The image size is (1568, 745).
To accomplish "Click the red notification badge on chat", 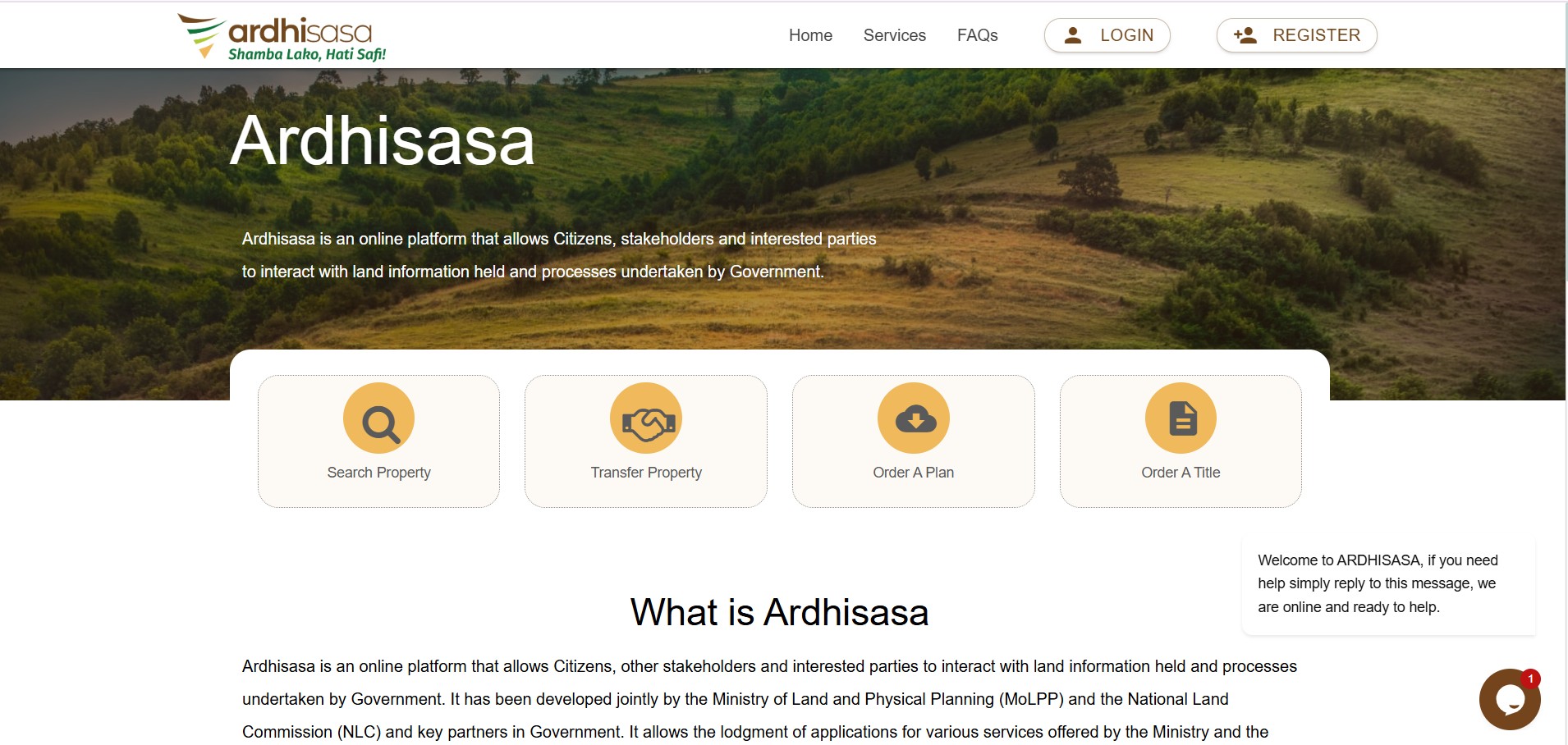I will coord(1530,679).
